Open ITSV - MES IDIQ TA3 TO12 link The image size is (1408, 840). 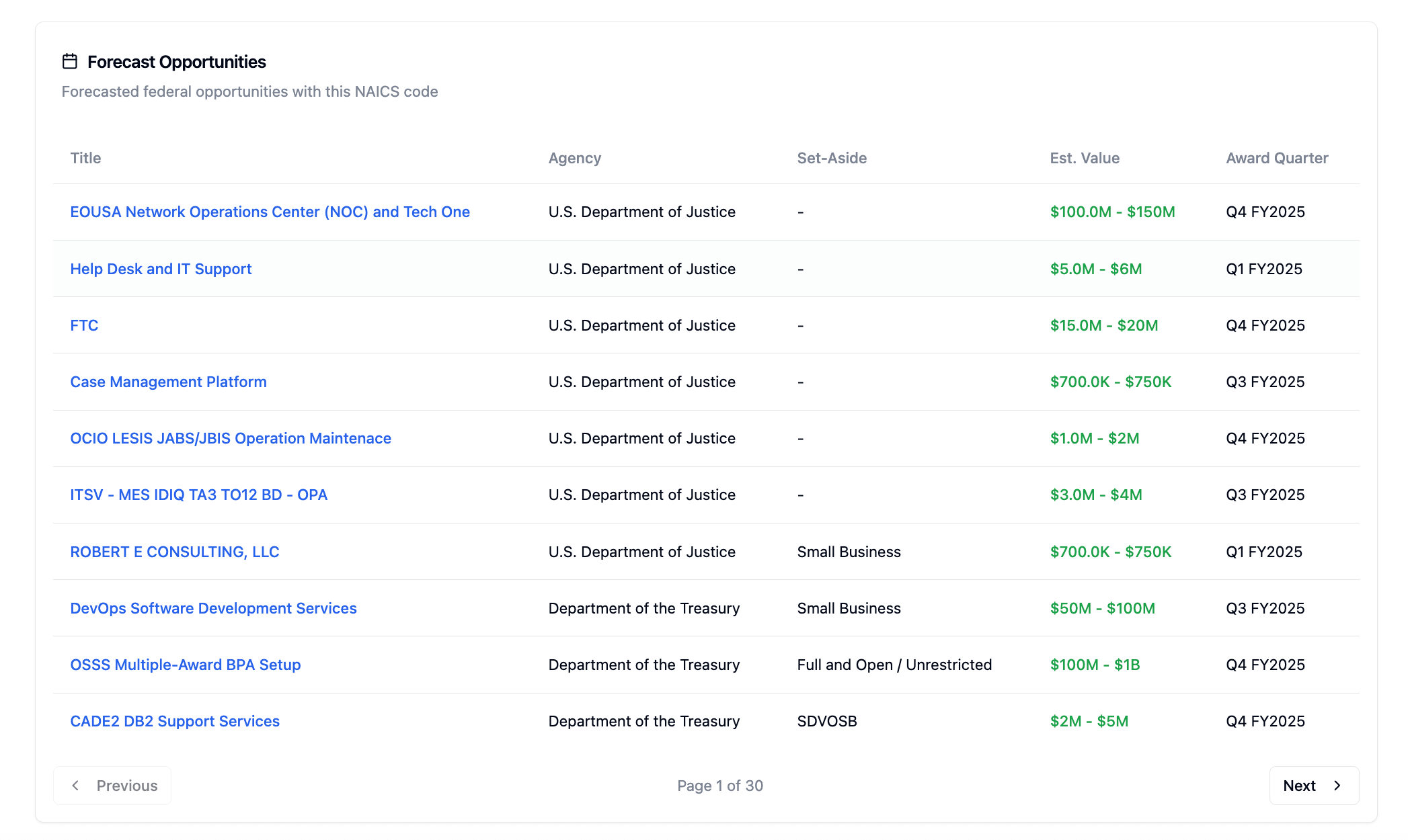click(x=198, y=495)
